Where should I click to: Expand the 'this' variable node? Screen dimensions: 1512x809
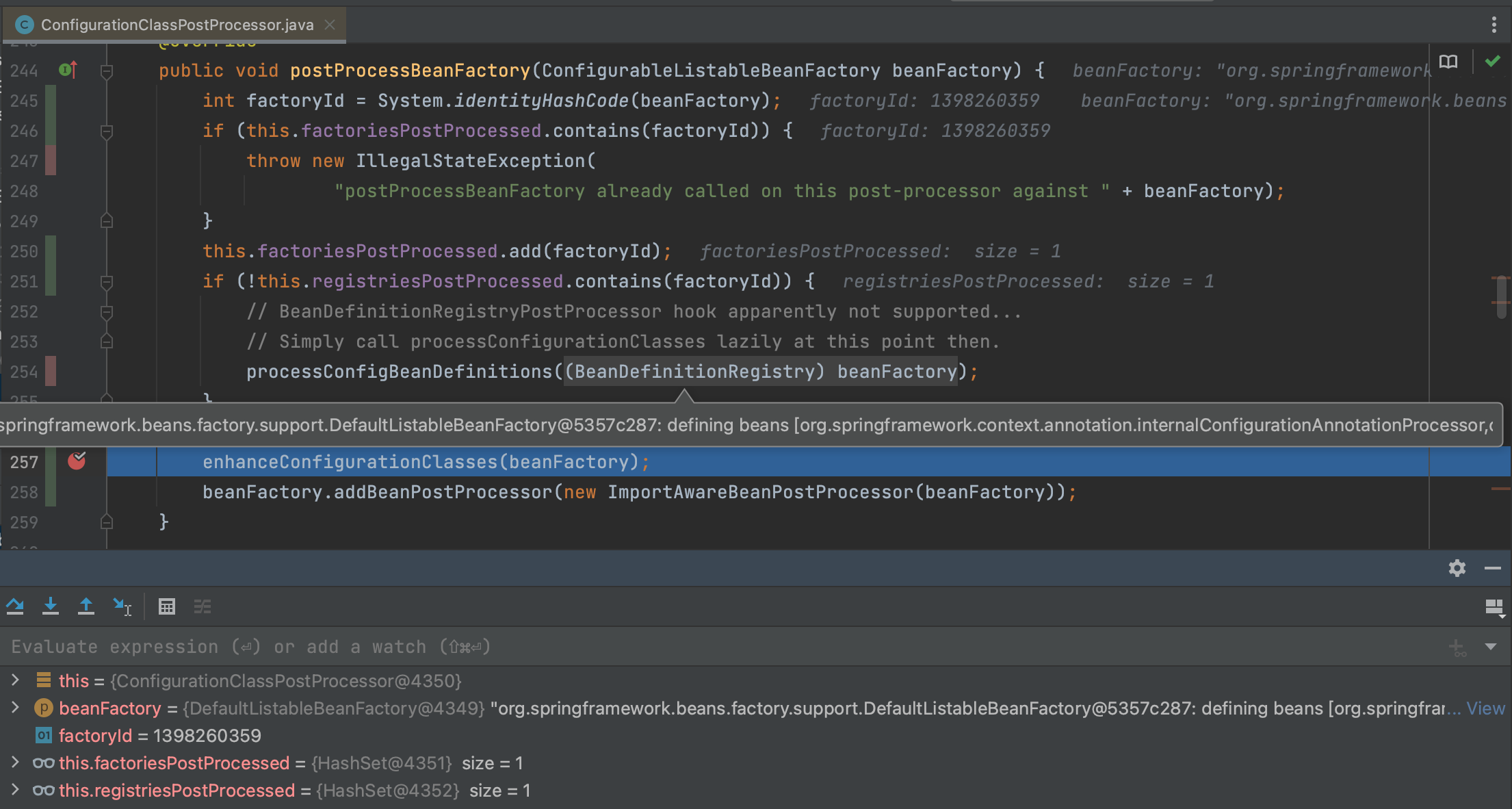coord(15,680)
